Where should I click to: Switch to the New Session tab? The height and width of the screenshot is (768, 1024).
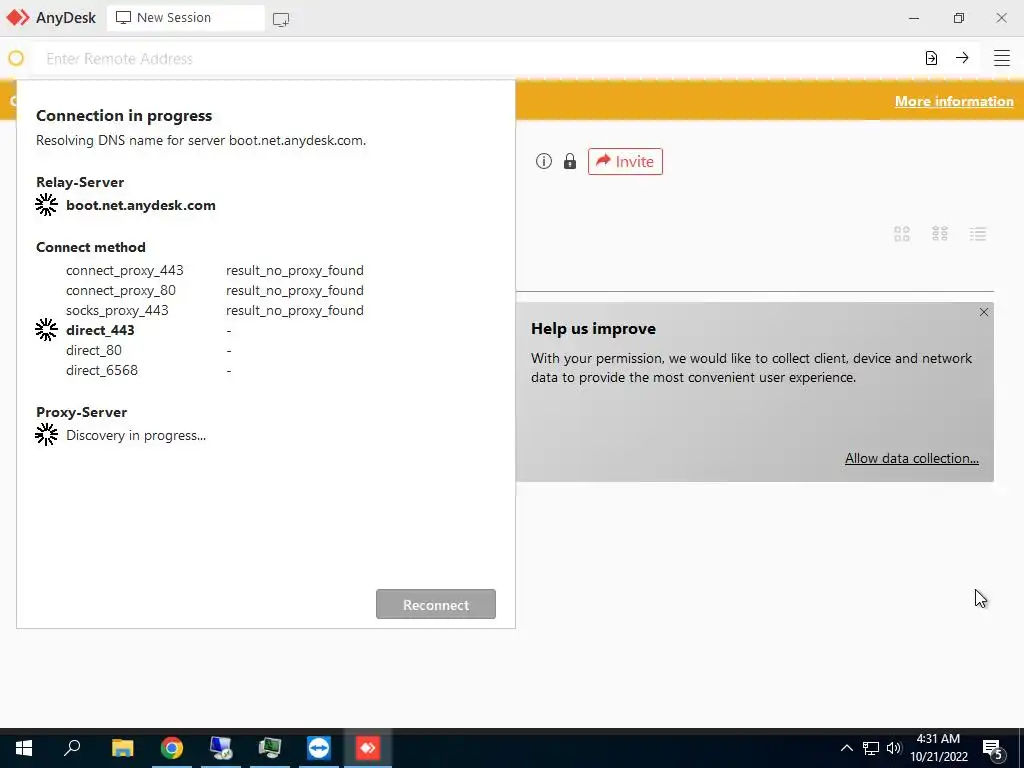pyautogui.click(x=185, y=18)
